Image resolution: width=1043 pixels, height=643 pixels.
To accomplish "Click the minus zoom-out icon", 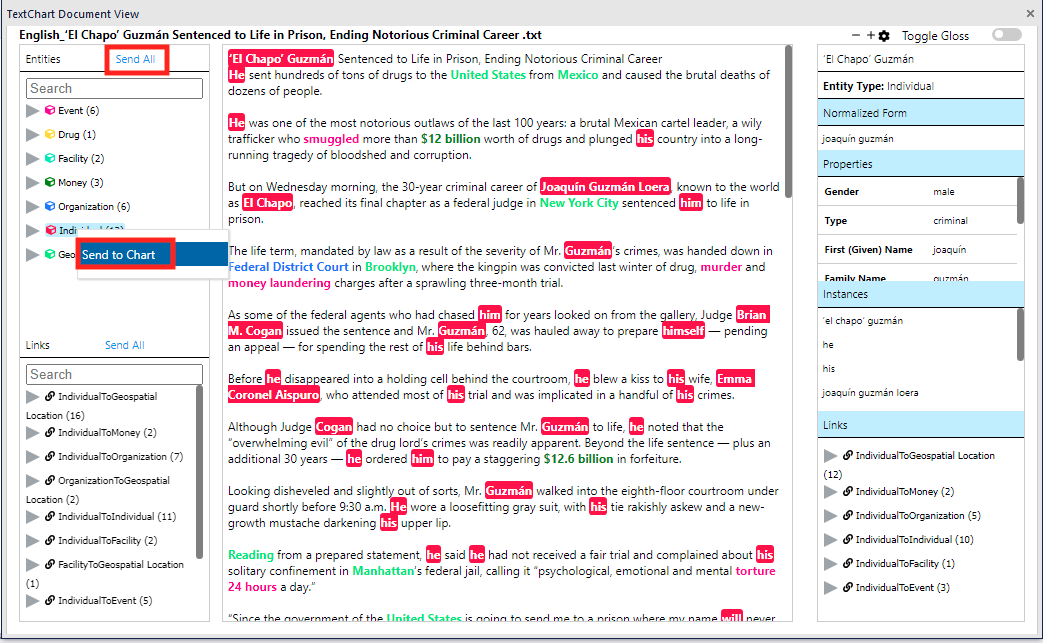I will [856, 35].
